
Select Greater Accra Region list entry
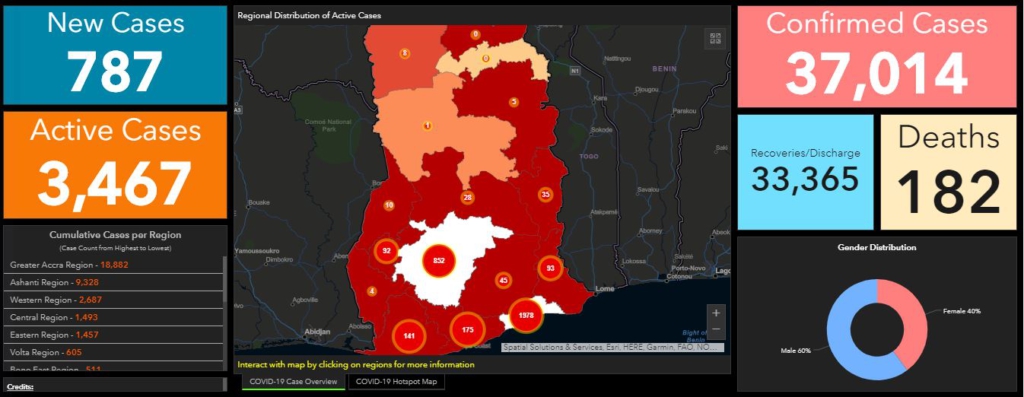tap(114, 265)
